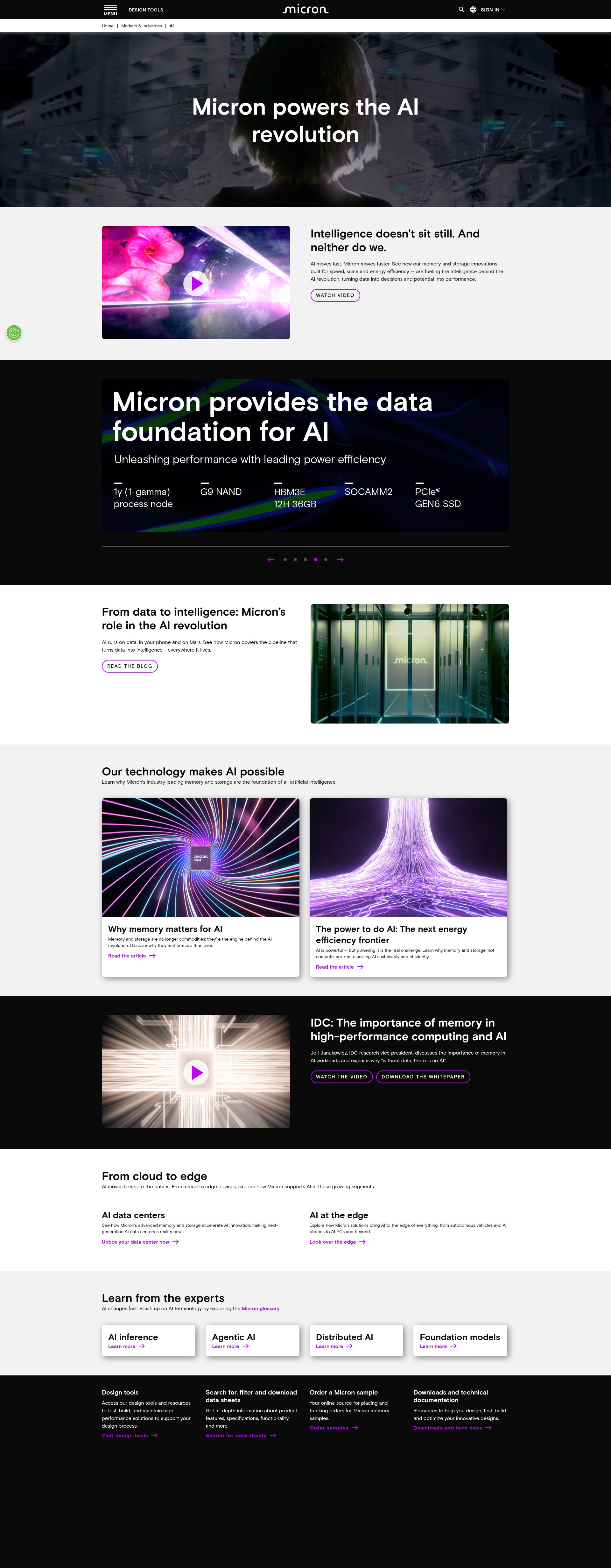Viewport: 611px width, 1568px height.
Task: Click arrow beside Order samples
Action: point(355,1428)
